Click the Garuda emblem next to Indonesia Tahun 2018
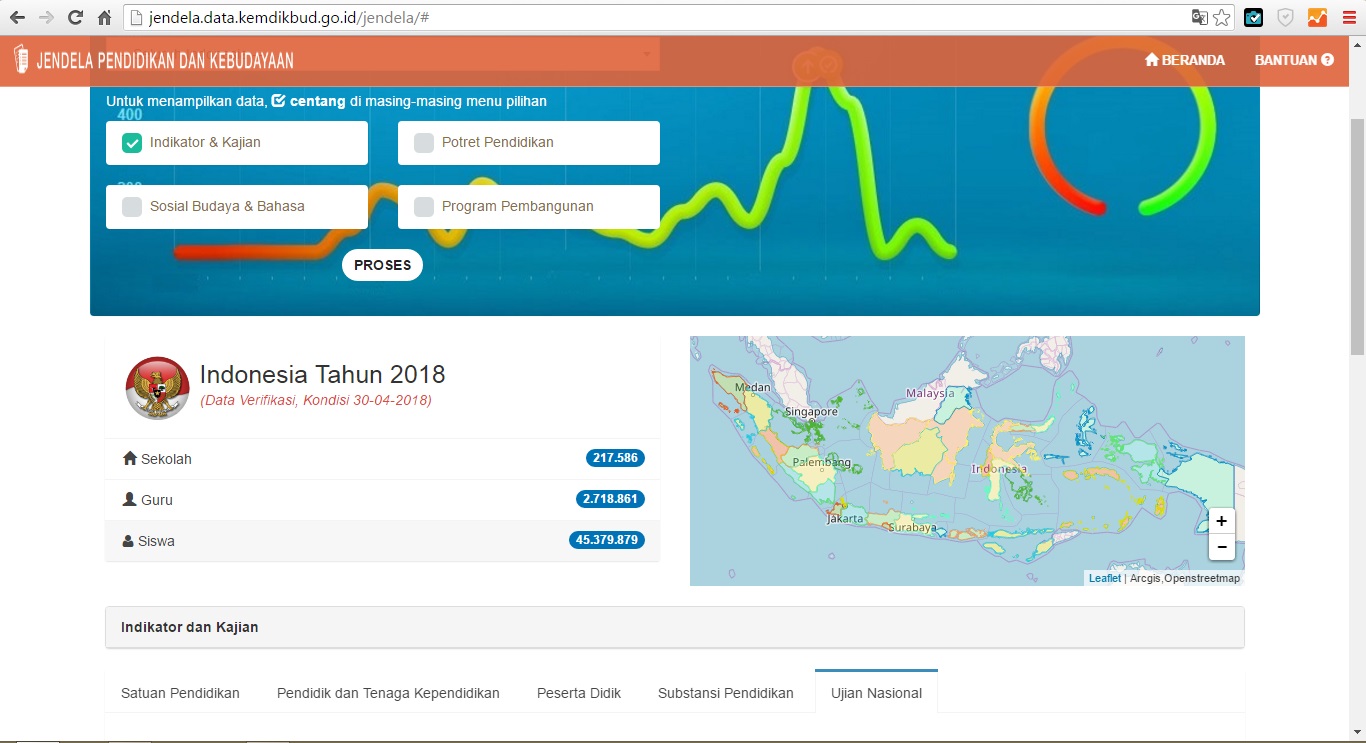Viewport: 1366px width, 743px height. (157, 388)
